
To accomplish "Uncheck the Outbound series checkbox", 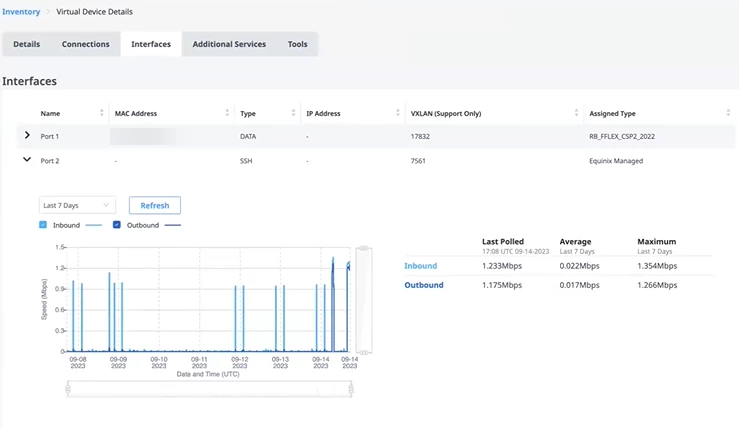I will point(117,225).
